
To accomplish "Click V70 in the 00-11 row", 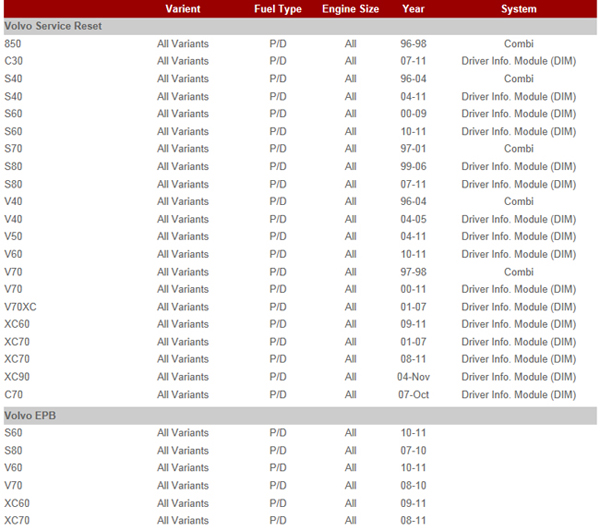I will coord(13,289).
